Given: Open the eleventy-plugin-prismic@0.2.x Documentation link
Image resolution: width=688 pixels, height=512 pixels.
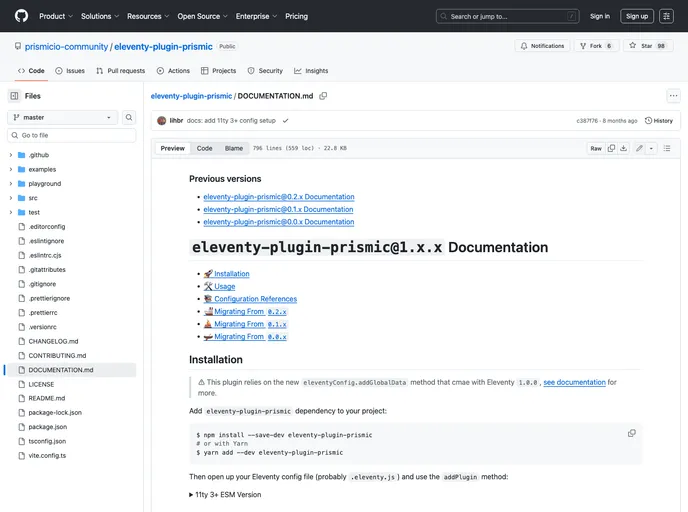Looking at the screenshot, I should (x=279, y=197).
